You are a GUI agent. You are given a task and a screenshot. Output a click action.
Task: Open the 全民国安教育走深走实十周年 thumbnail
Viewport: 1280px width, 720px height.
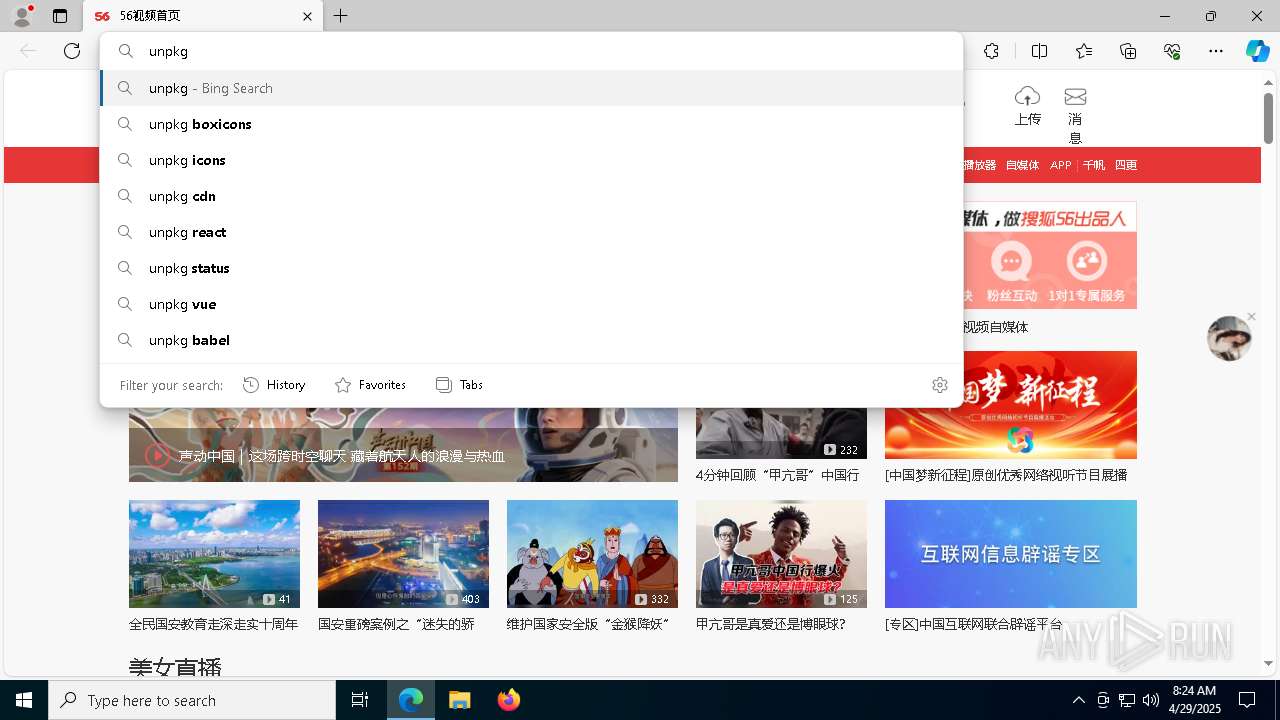tap(214, 554)
